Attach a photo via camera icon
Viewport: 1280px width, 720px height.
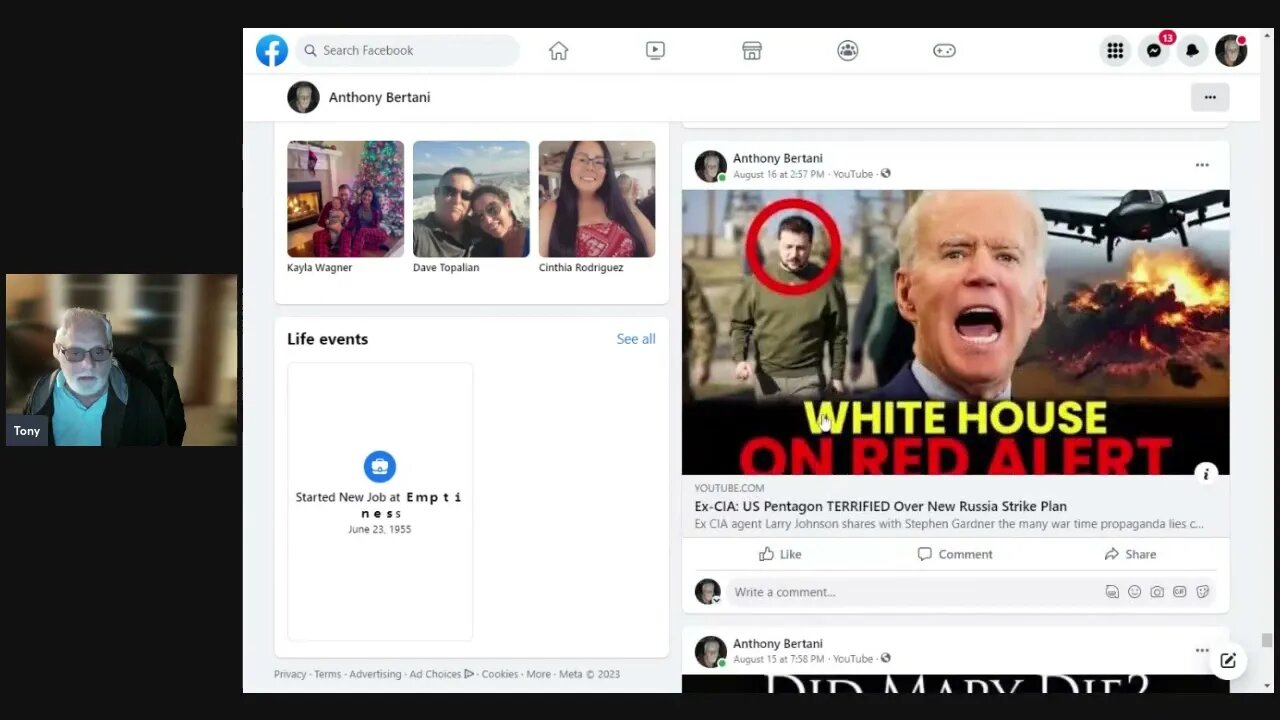click(1157, 592)
